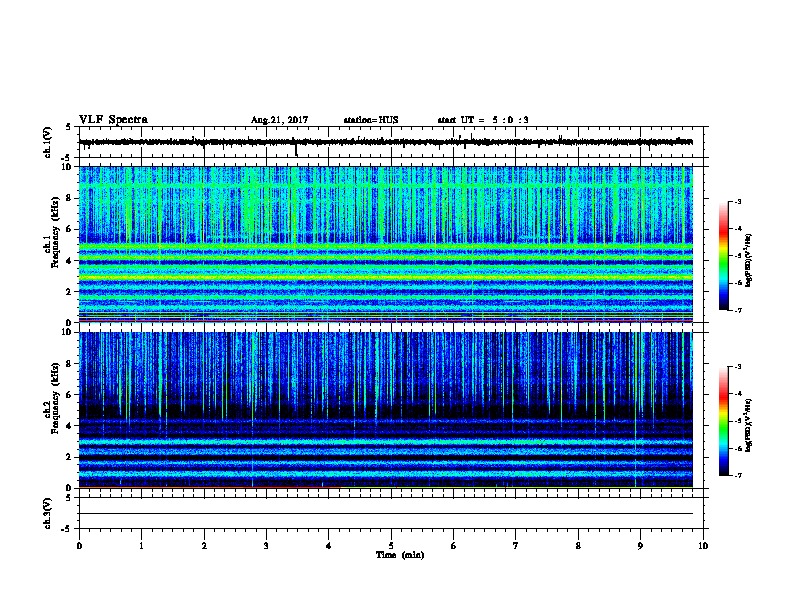Image resolution: width=792 pixels, height=612 pixels.
Task: Click the ch.2 color scale bar
Action: pos(723,421)
